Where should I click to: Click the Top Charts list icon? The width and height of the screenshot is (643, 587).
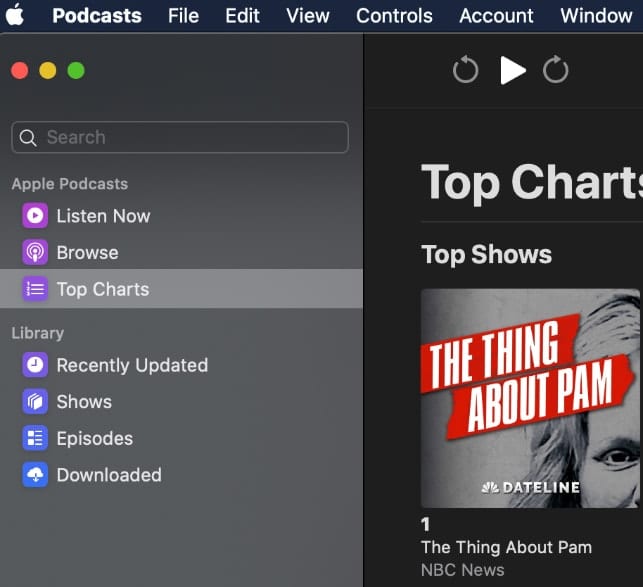(x=35, y=289)
